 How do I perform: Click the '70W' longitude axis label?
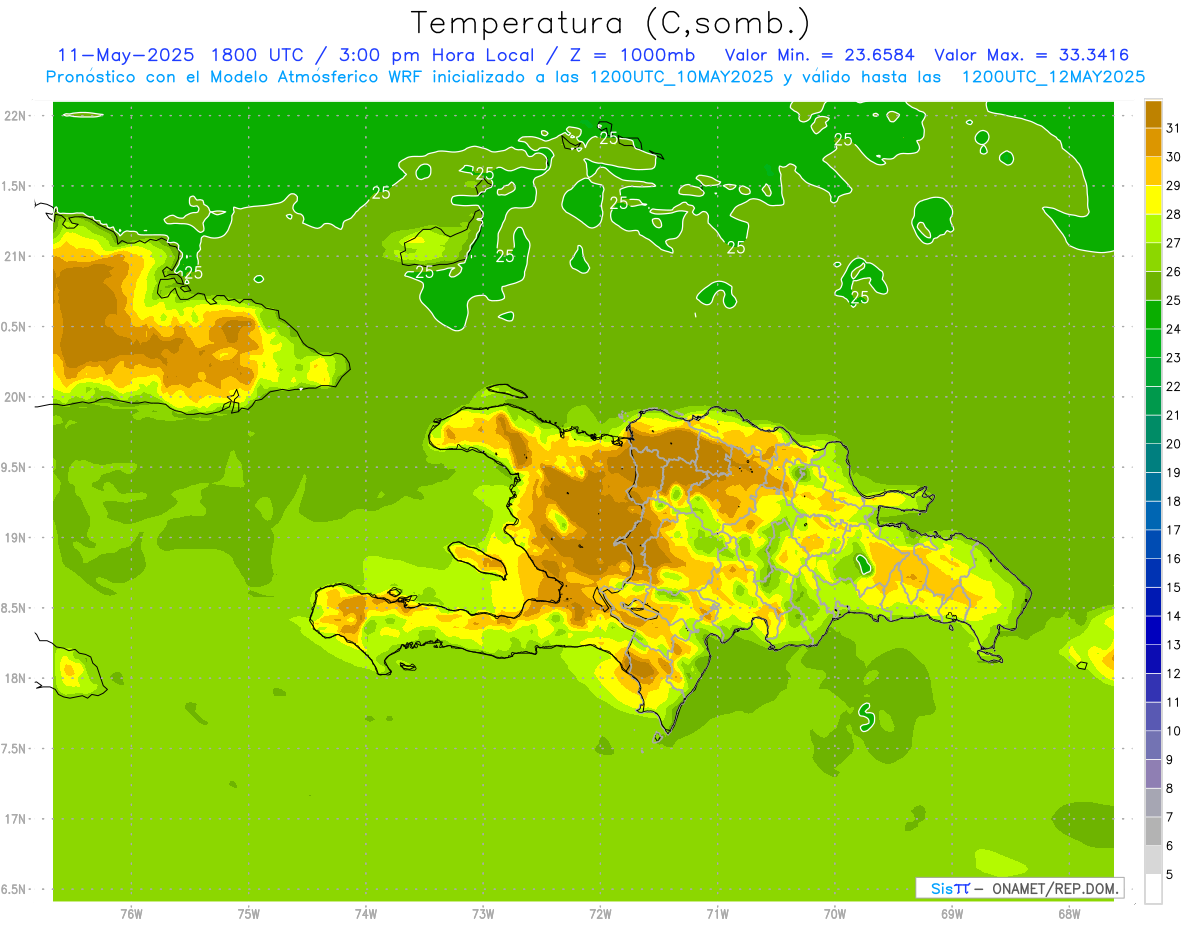[x=835, y=914]
